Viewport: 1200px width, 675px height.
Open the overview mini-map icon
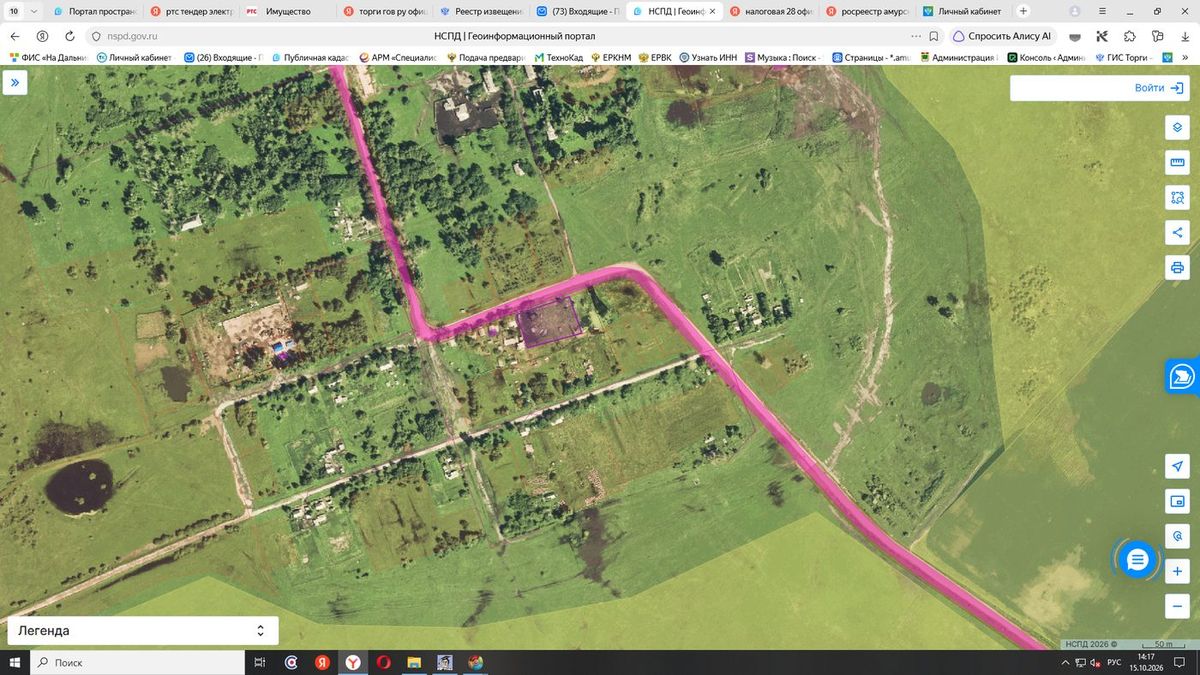[x=1177, y=502]
